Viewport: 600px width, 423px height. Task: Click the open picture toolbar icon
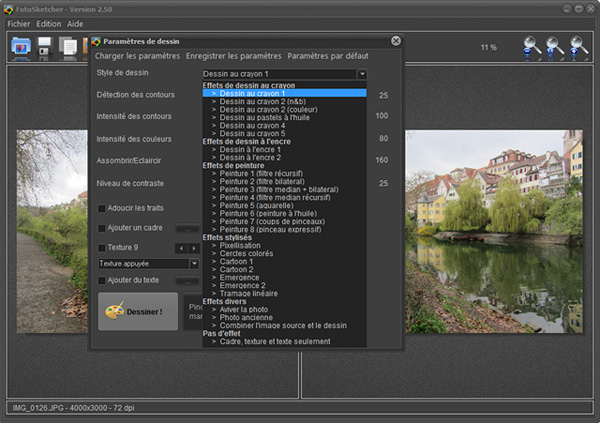click(x=20, y=46)
